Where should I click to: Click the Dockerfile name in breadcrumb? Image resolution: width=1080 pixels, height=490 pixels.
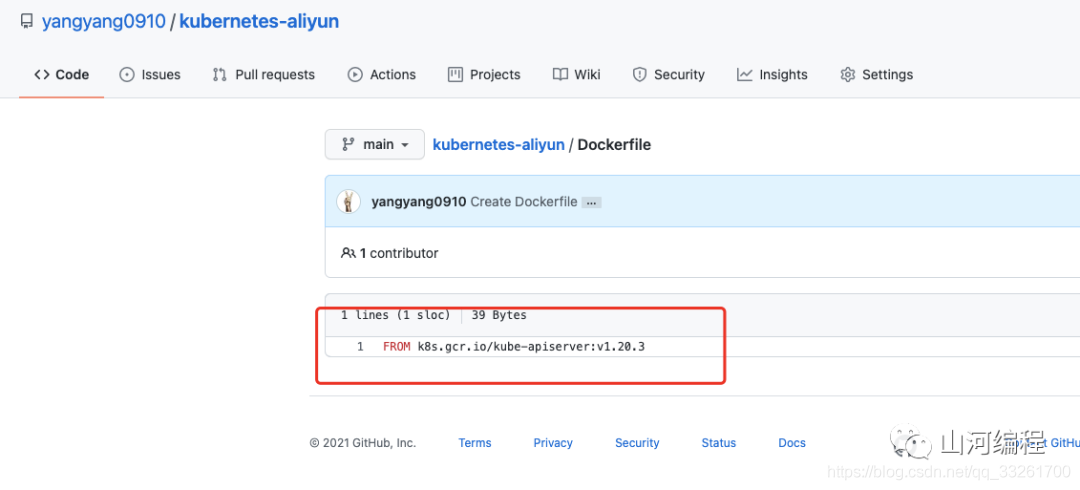(x=614, y=145)
